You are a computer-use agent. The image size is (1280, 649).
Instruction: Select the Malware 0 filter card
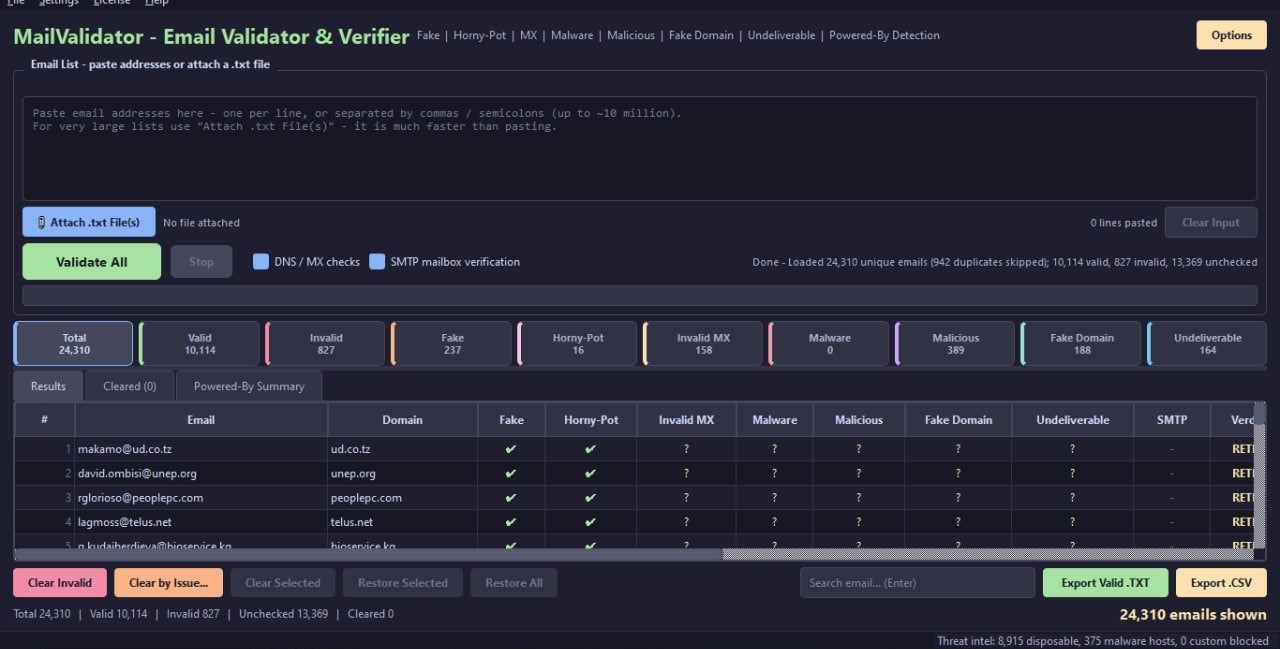[829, 344]
